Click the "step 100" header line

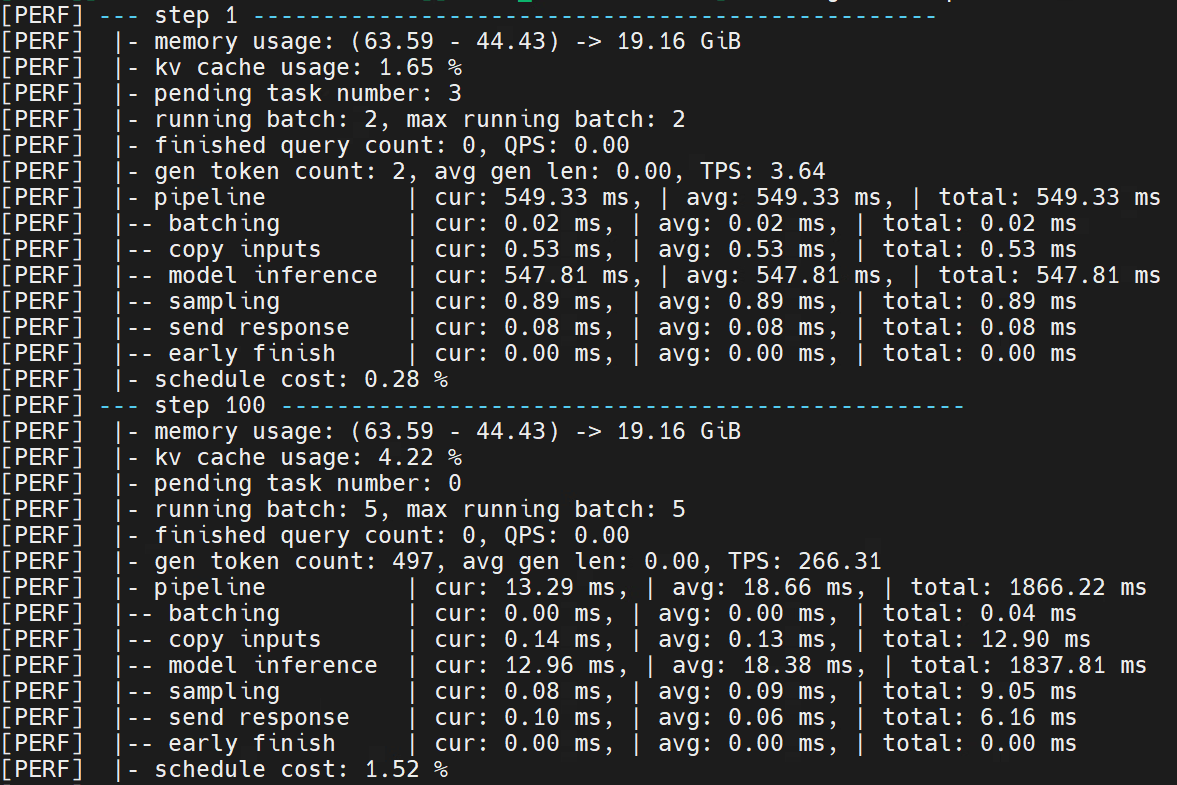coord(210,406)
